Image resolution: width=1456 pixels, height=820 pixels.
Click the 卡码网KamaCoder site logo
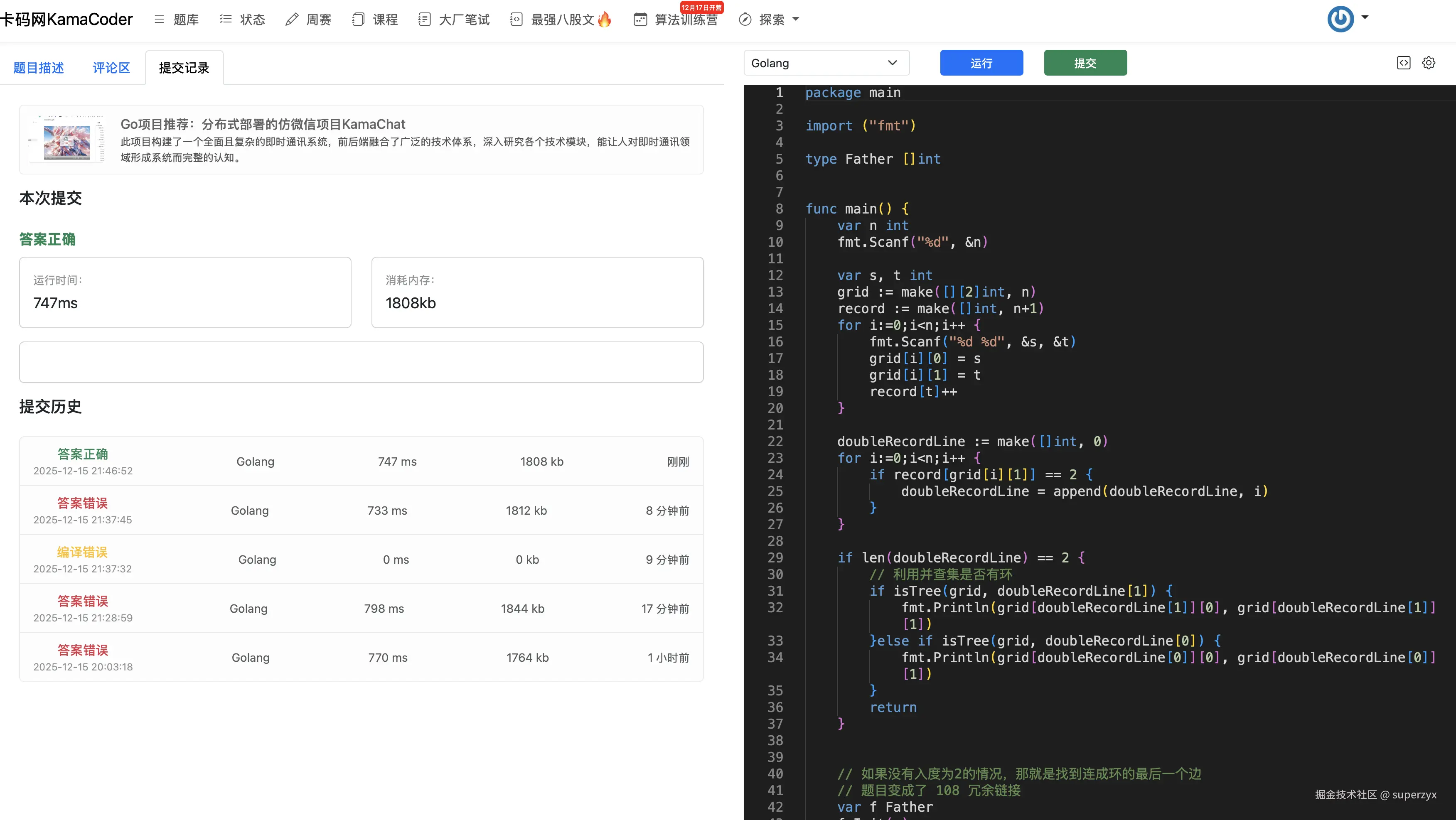(x=67, y=20)
